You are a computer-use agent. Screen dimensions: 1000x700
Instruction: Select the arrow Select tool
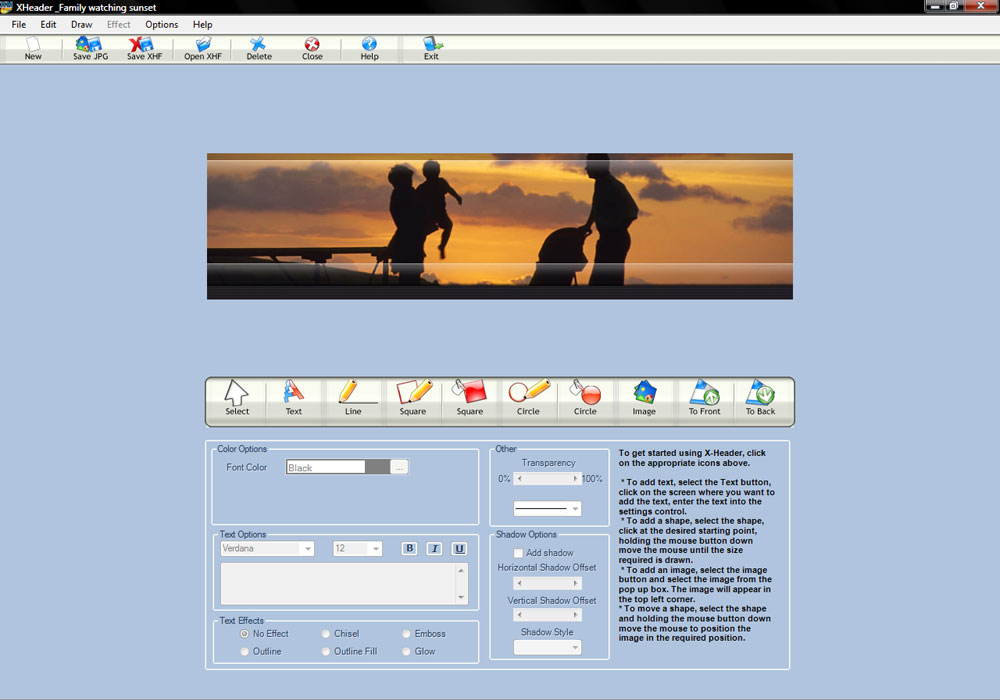(237, 398)
